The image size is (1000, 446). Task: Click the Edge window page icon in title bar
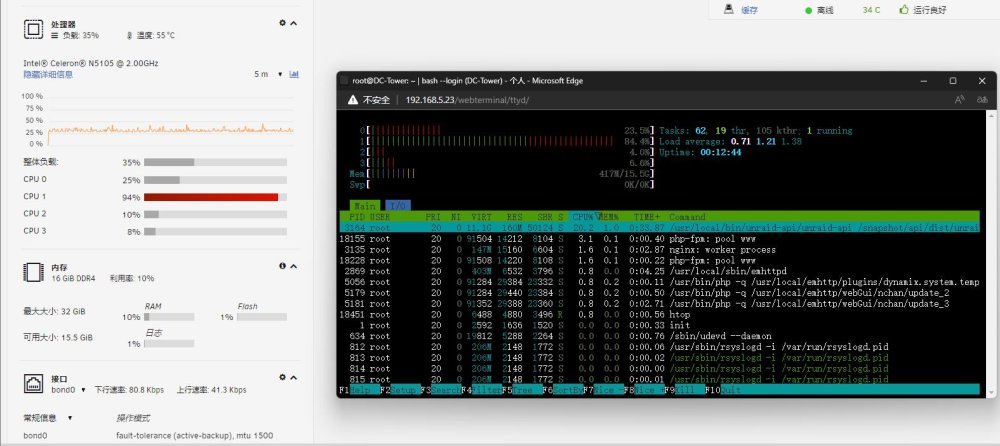click(x=344, y=81)
